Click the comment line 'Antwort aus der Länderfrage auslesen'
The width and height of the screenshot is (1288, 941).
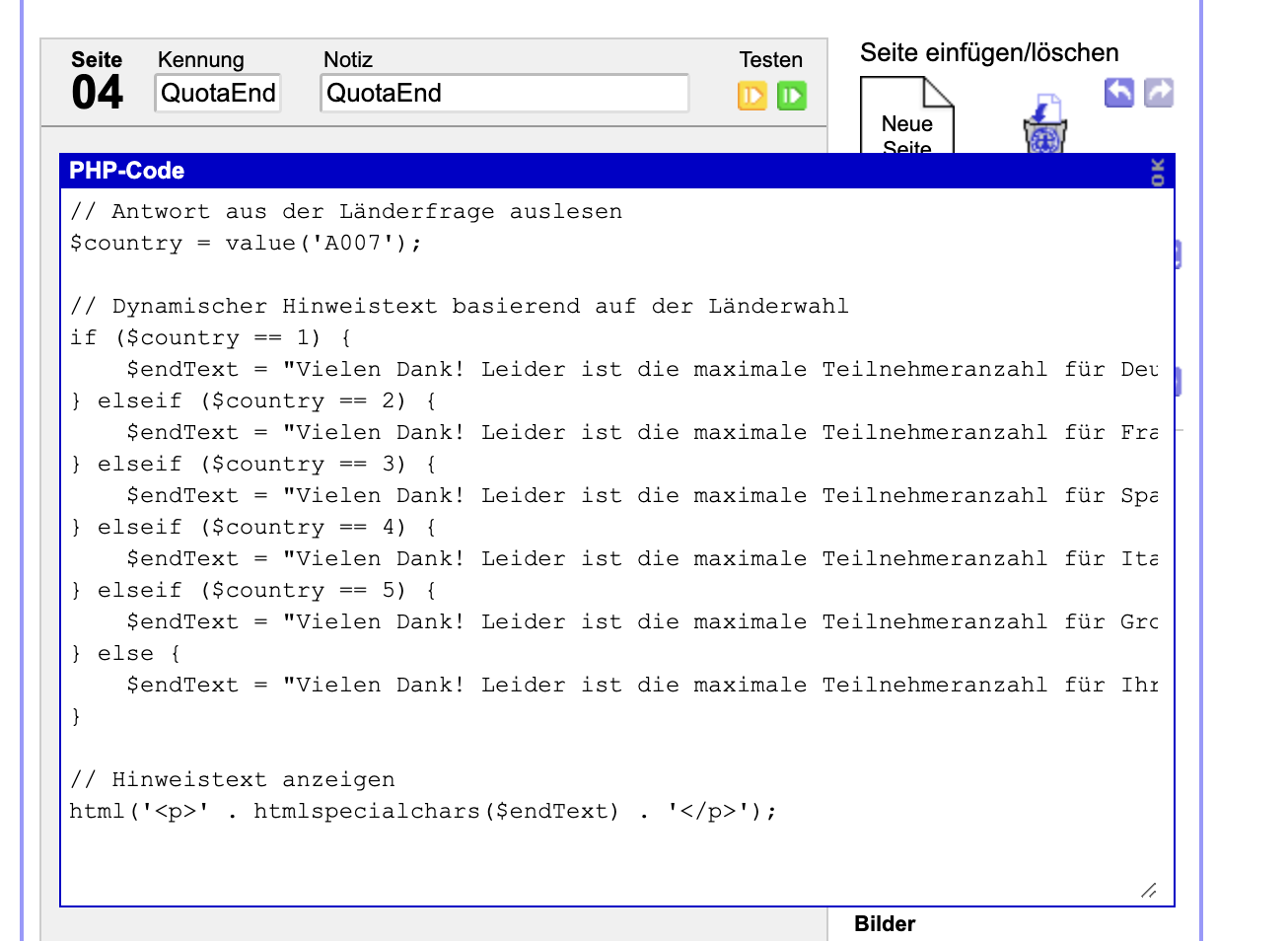[x=346, y=211]
